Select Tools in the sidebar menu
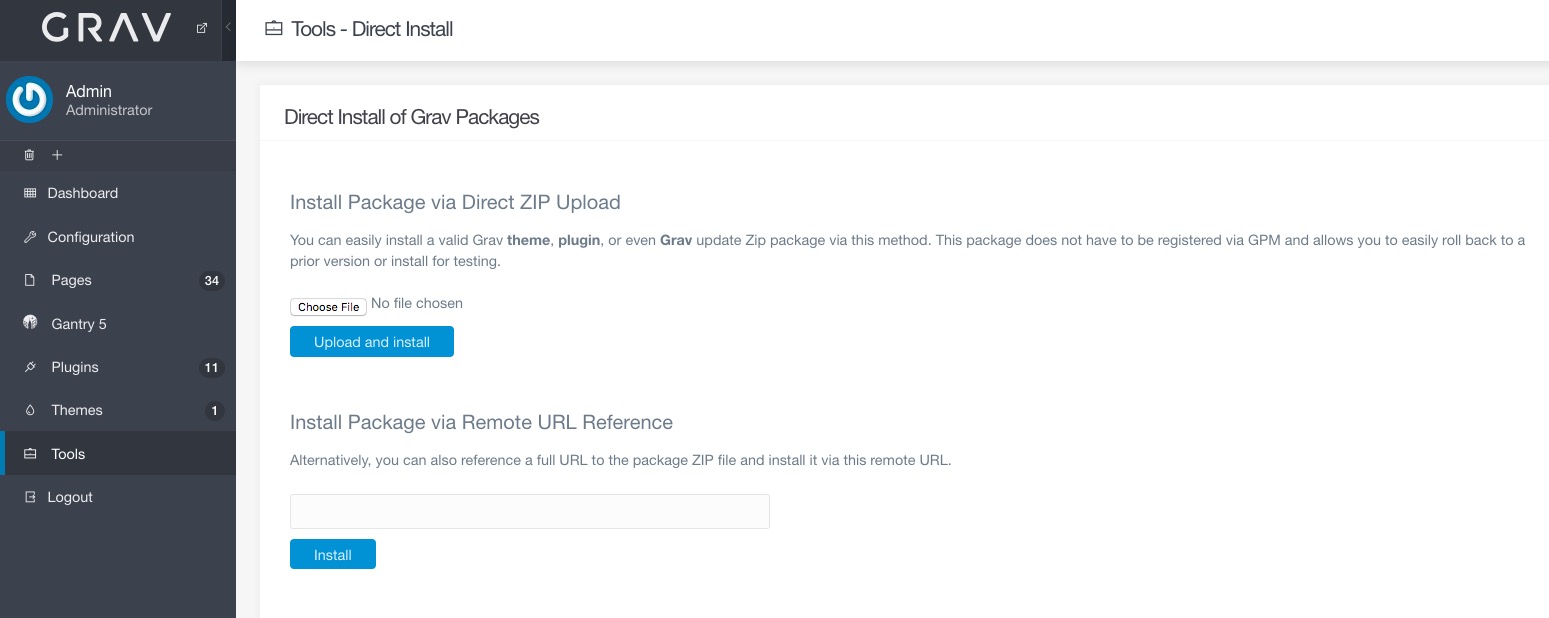This screenshot has width=1549, height=618. [x=68, y=454]
